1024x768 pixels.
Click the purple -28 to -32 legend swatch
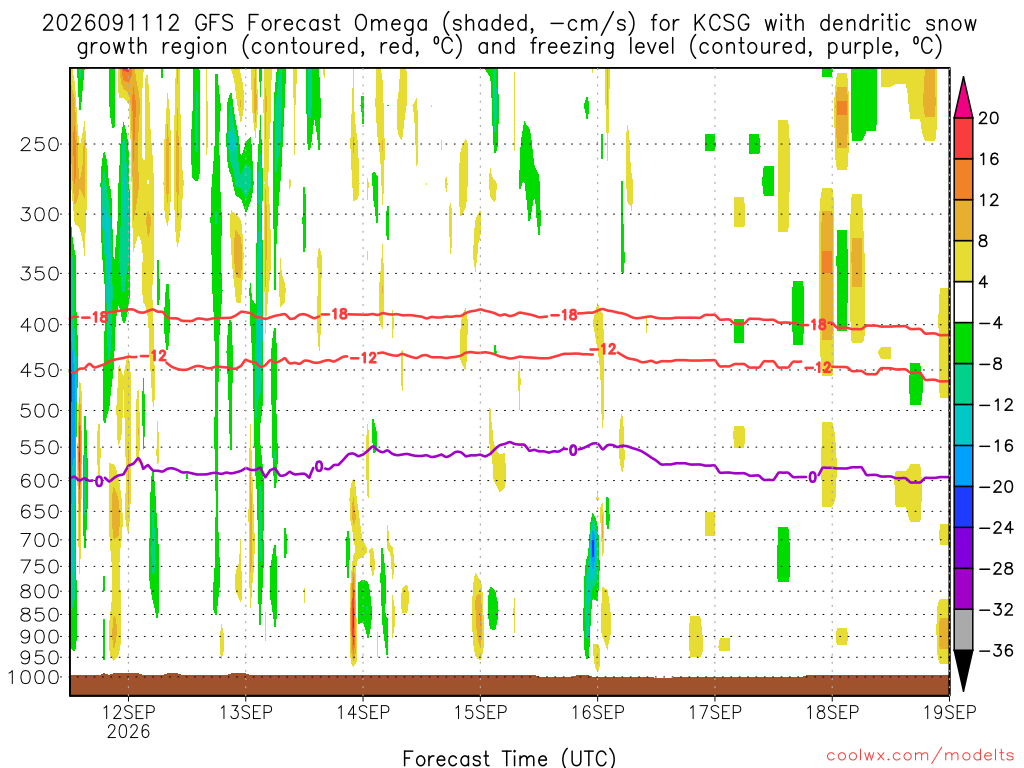click(x=963, y=588)
